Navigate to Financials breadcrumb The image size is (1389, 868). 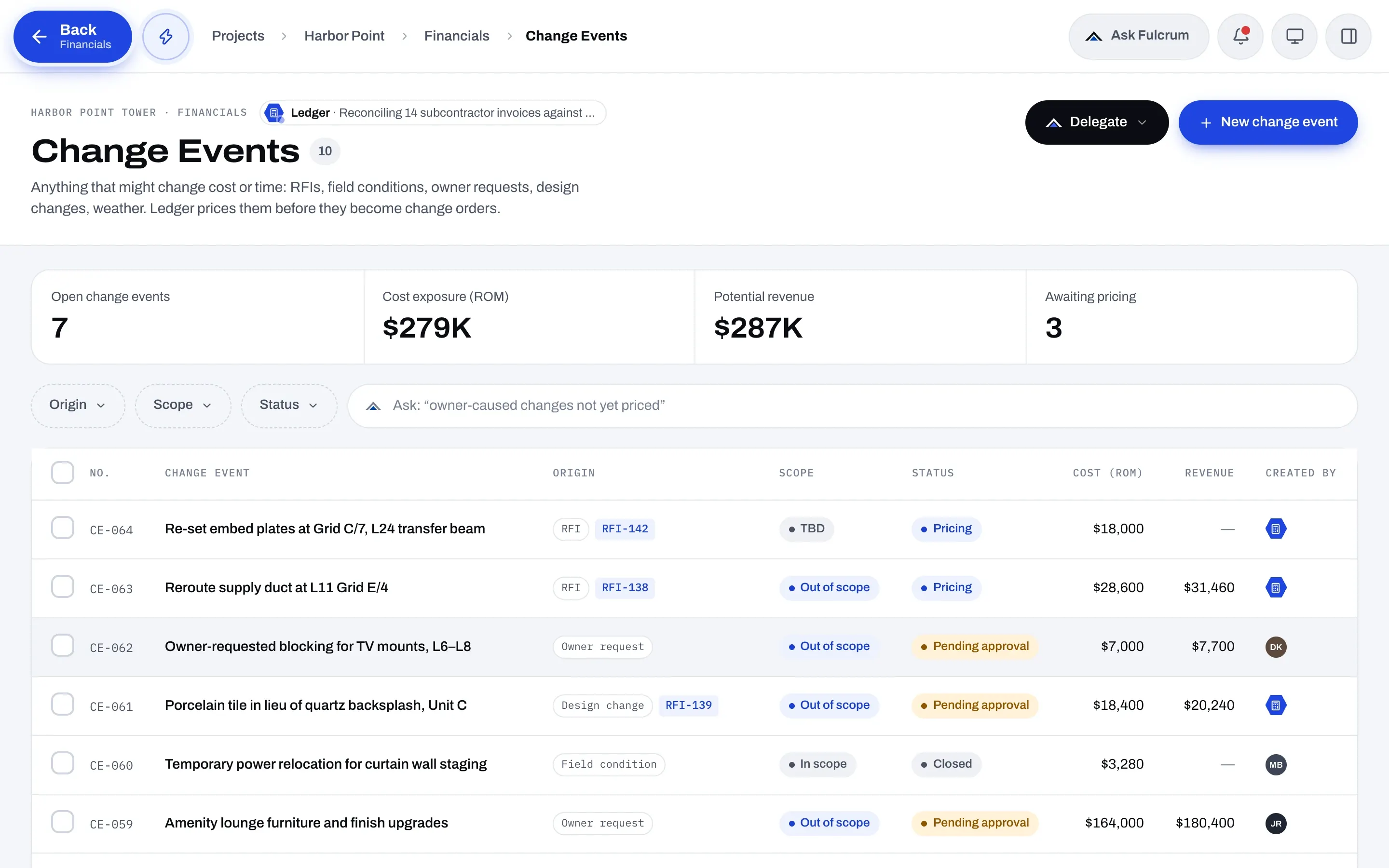coord(457,36)
